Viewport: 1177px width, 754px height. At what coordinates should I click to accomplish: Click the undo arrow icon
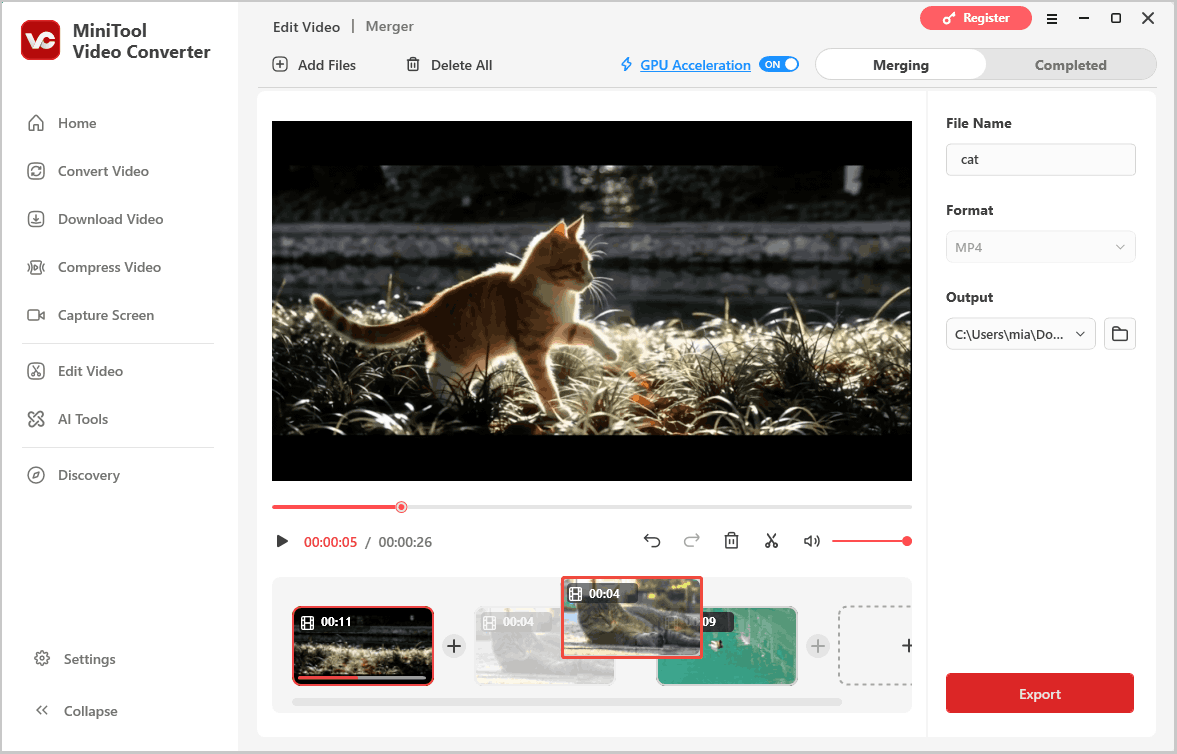click(652, 541)
